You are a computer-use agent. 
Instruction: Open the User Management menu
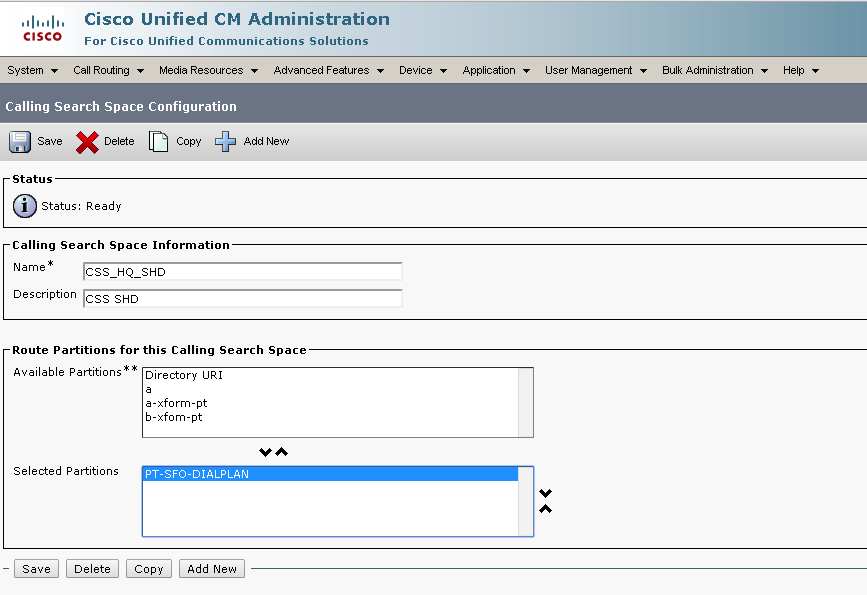click(596, 70)
